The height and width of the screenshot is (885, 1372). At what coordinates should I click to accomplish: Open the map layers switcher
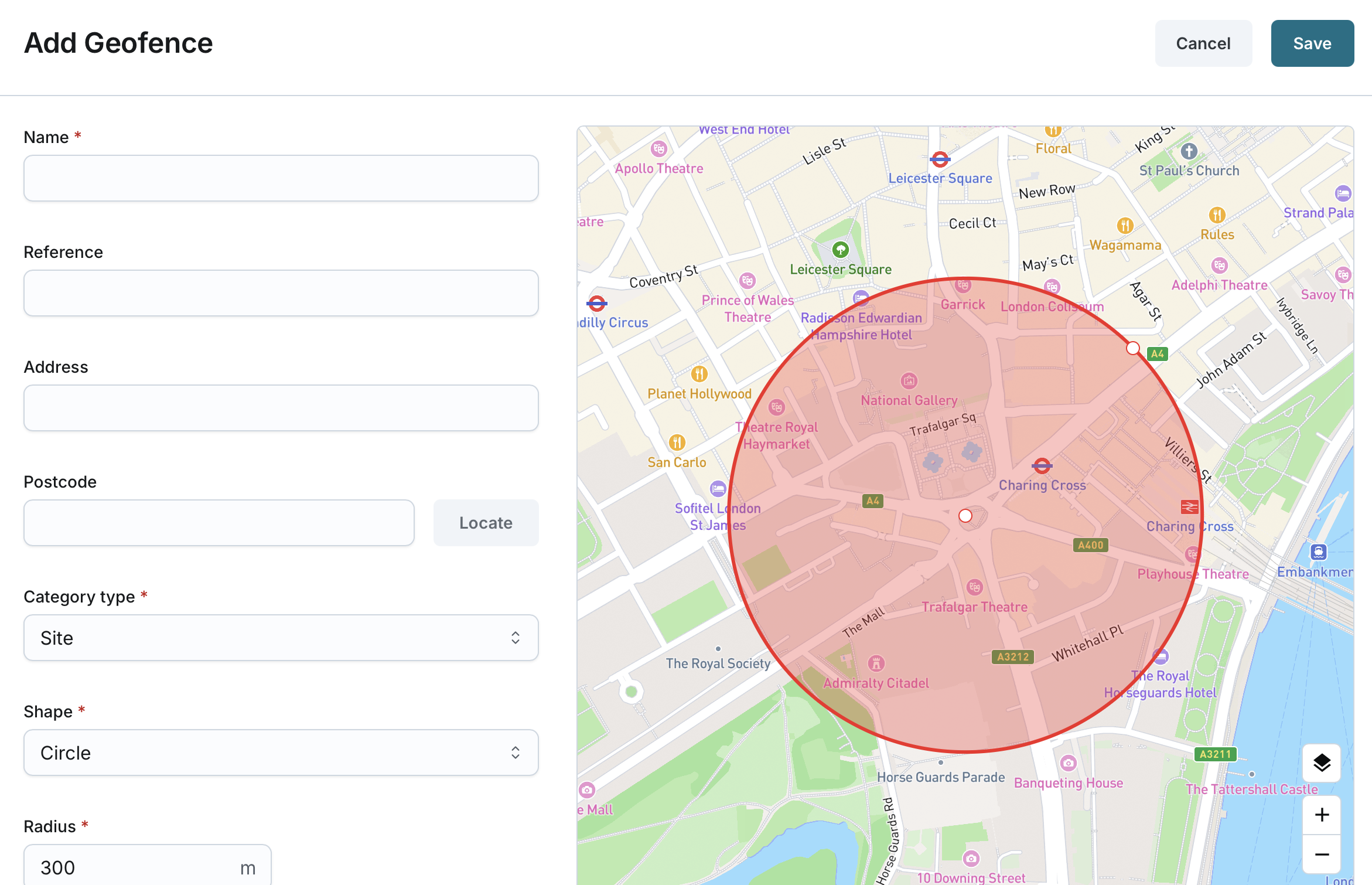point(1322,763)
